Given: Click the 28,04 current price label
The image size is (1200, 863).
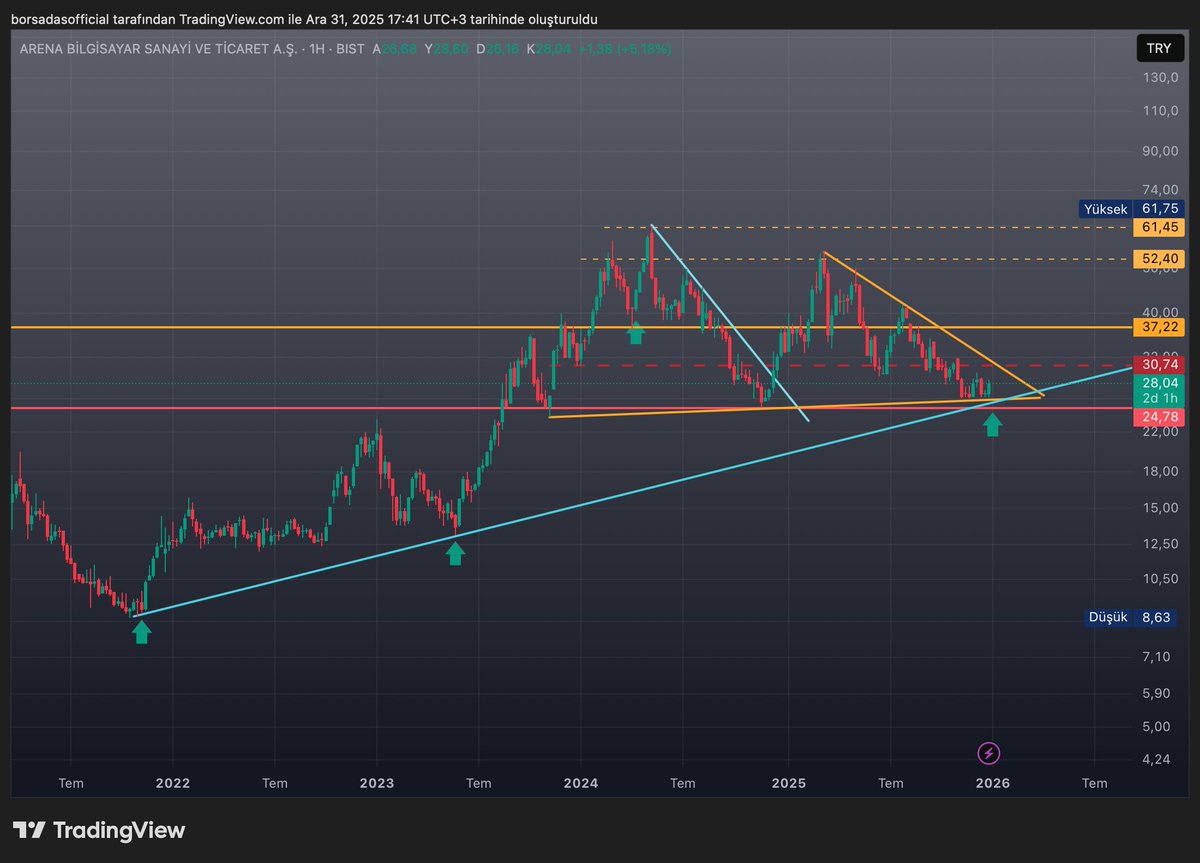Looking at the screenshot, I should point(1160,383).
